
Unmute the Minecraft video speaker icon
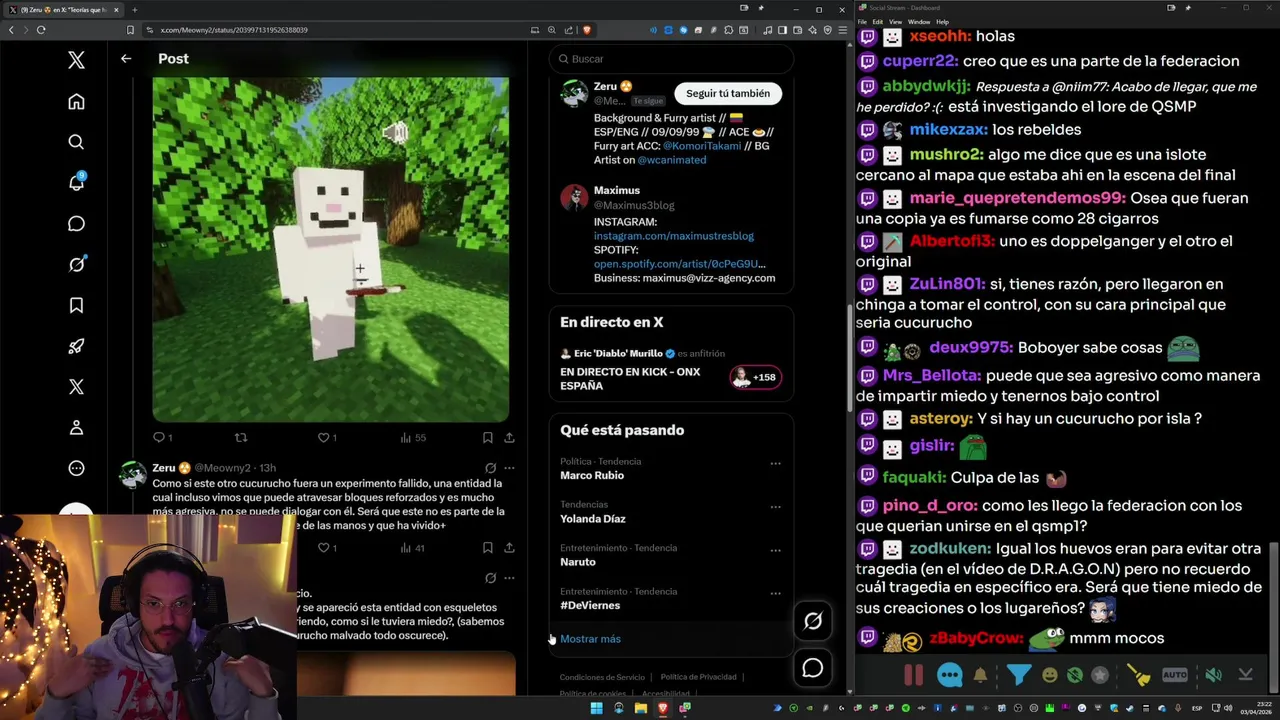coord(395,132)
